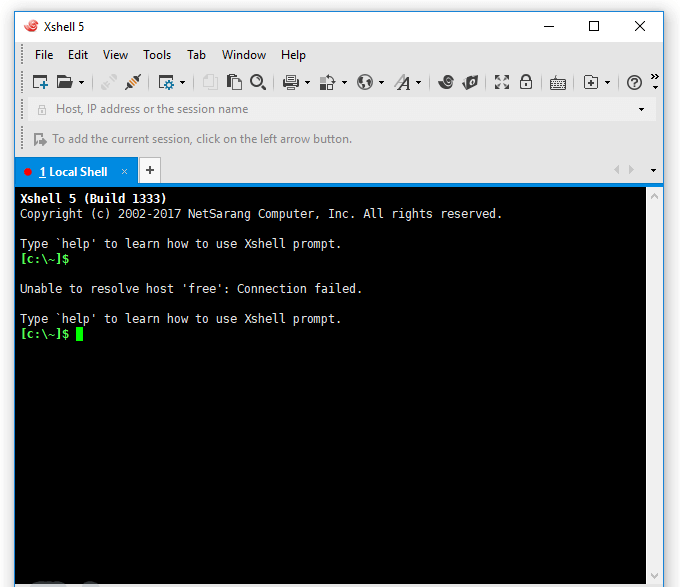Click the 'Unable to resolve host' message
Image resolution: width=680 pixels, height=587 pixels.
coord(191,289)
